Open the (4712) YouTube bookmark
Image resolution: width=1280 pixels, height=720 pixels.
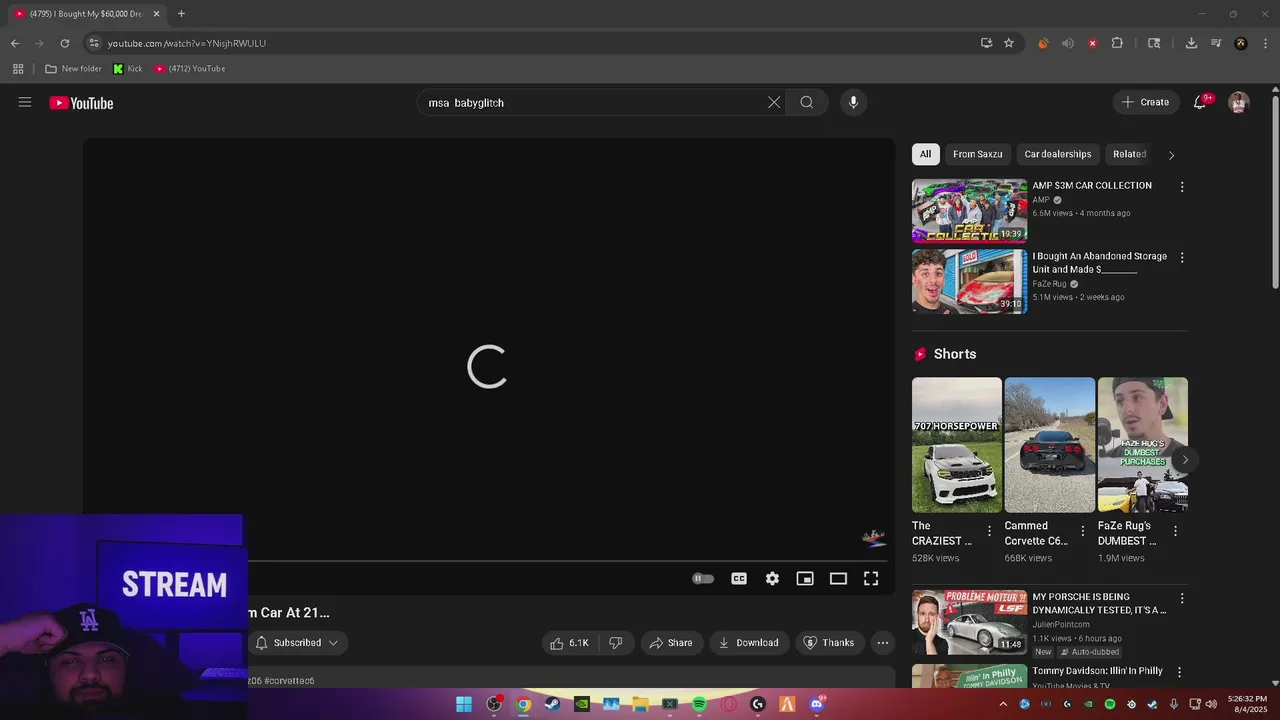pos(190,69)
